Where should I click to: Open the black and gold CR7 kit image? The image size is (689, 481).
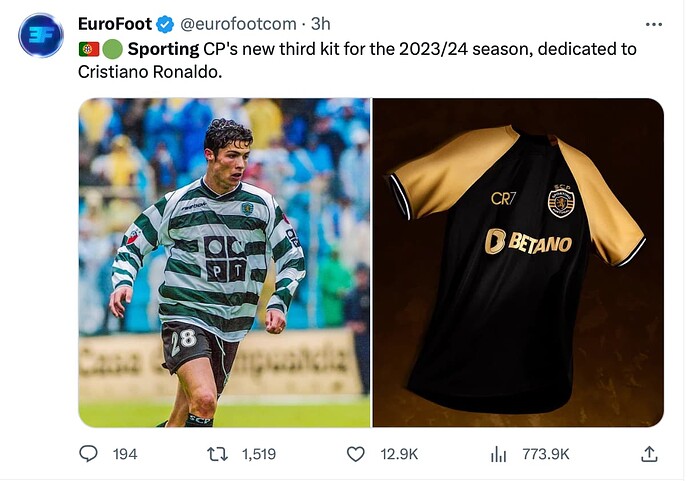(518, 262)
